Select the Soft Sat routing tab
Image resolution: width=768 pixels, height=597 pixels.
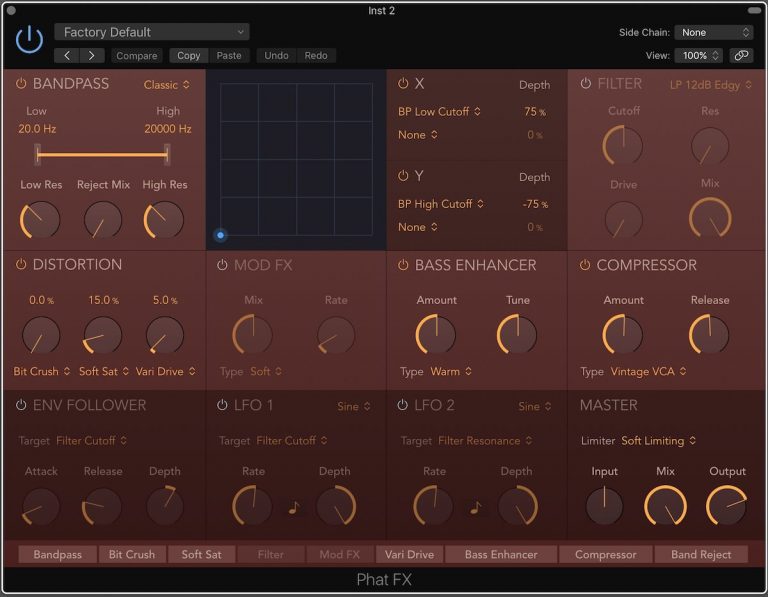point(201,554)
